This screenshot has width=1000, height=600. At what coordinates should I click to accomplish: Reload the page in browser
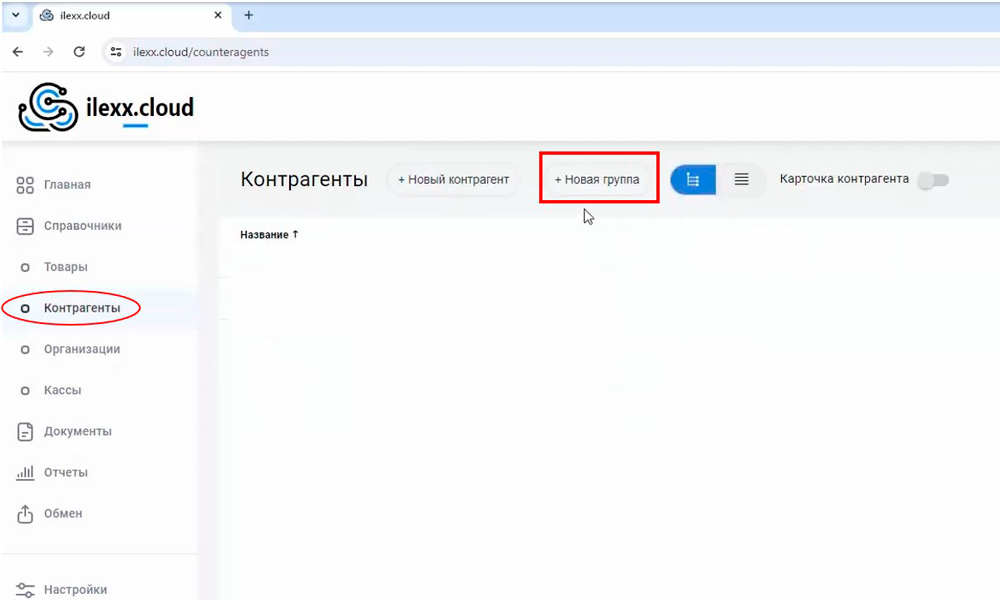tap(79, 52)
